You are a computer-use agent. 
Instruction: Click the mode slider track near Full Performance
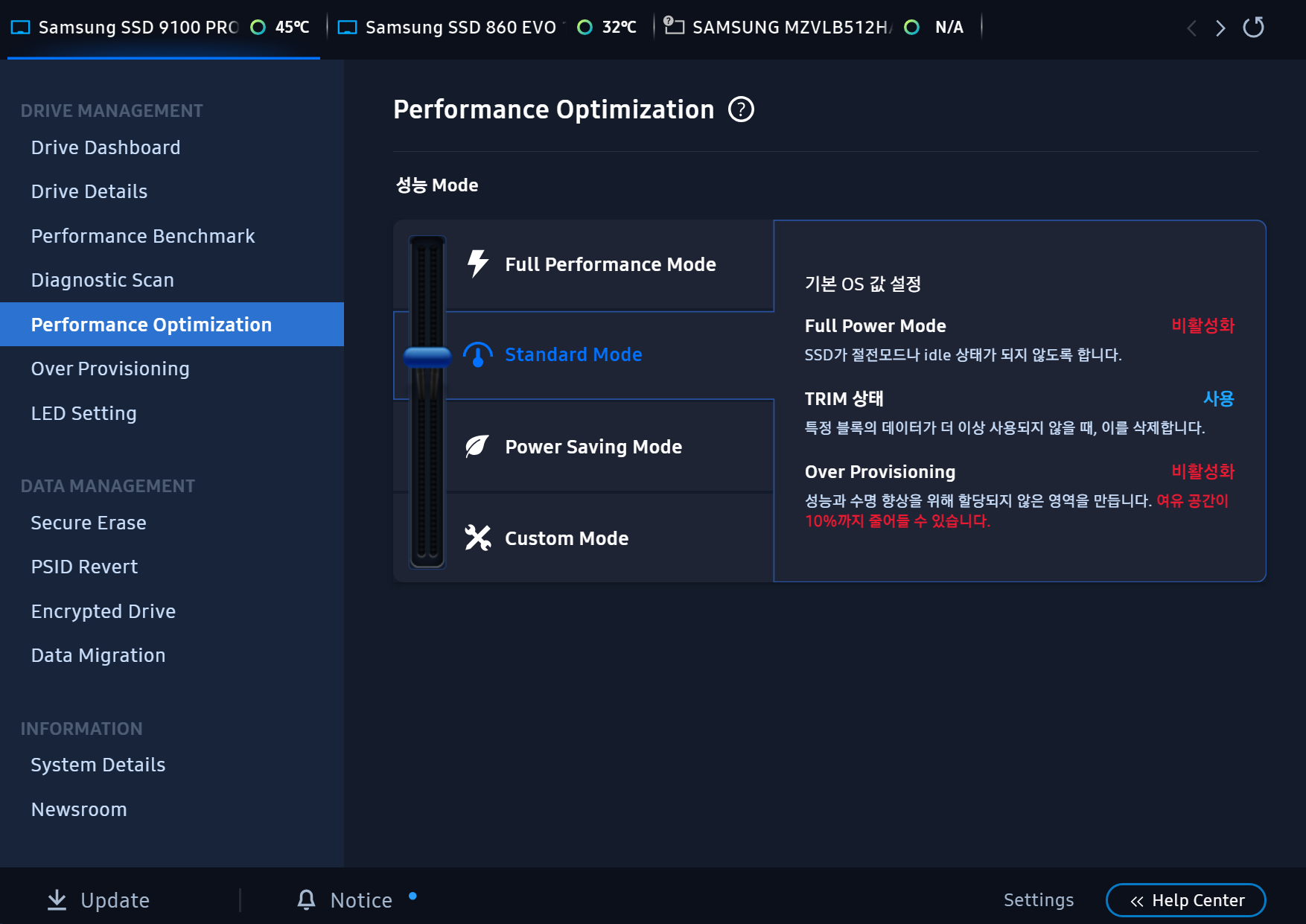coord(427,265)
